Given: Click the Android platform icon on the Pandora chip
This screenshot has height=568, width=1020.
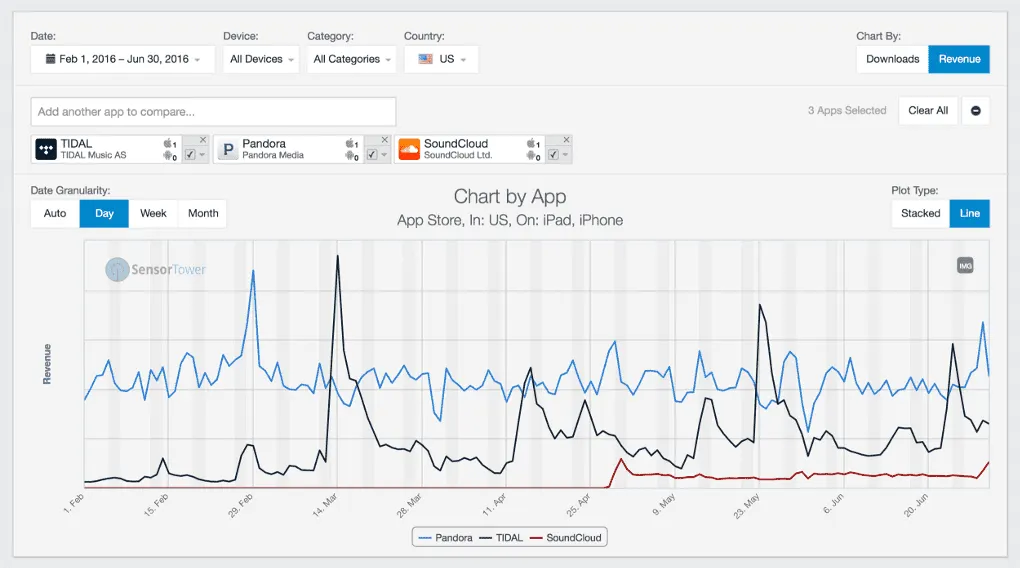Looking at the screenshot, I should tap(351, 156).
